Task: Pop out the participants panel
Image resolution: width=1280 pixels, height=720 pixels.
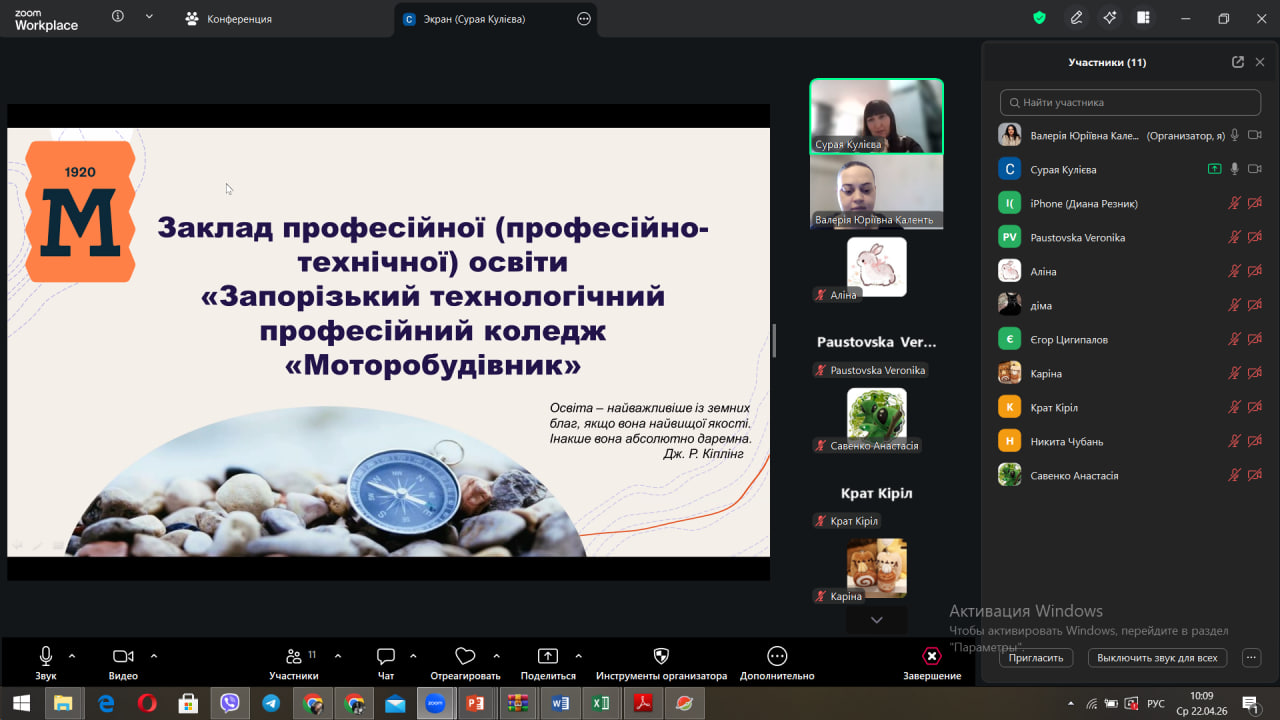Action: point(1238,62)
